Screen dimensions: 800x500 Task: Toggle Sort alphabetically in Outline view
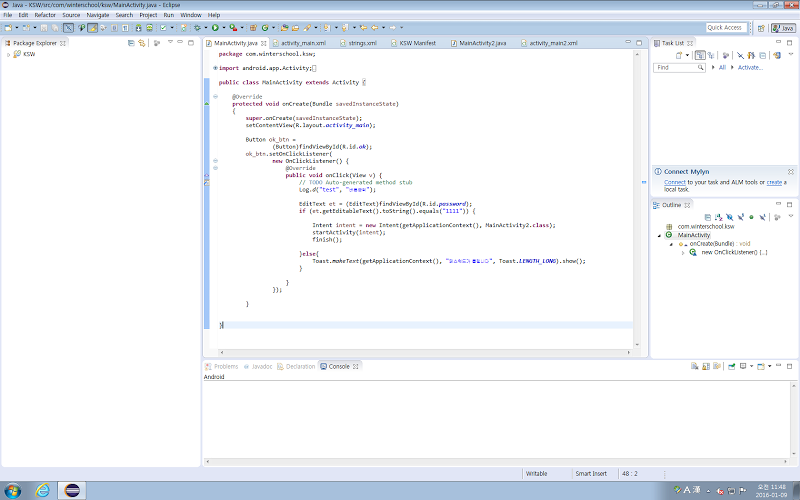[719, 217]
